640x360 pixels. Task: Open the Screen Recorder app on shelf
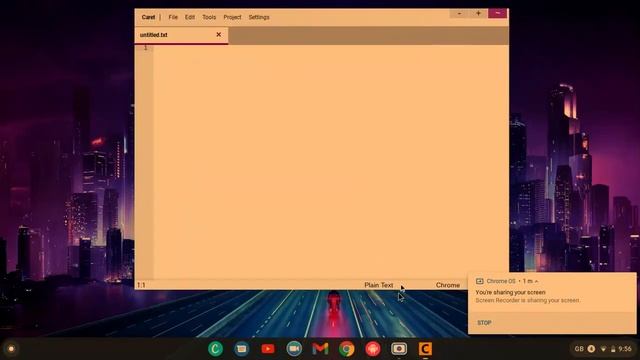[x=399, y=349]
